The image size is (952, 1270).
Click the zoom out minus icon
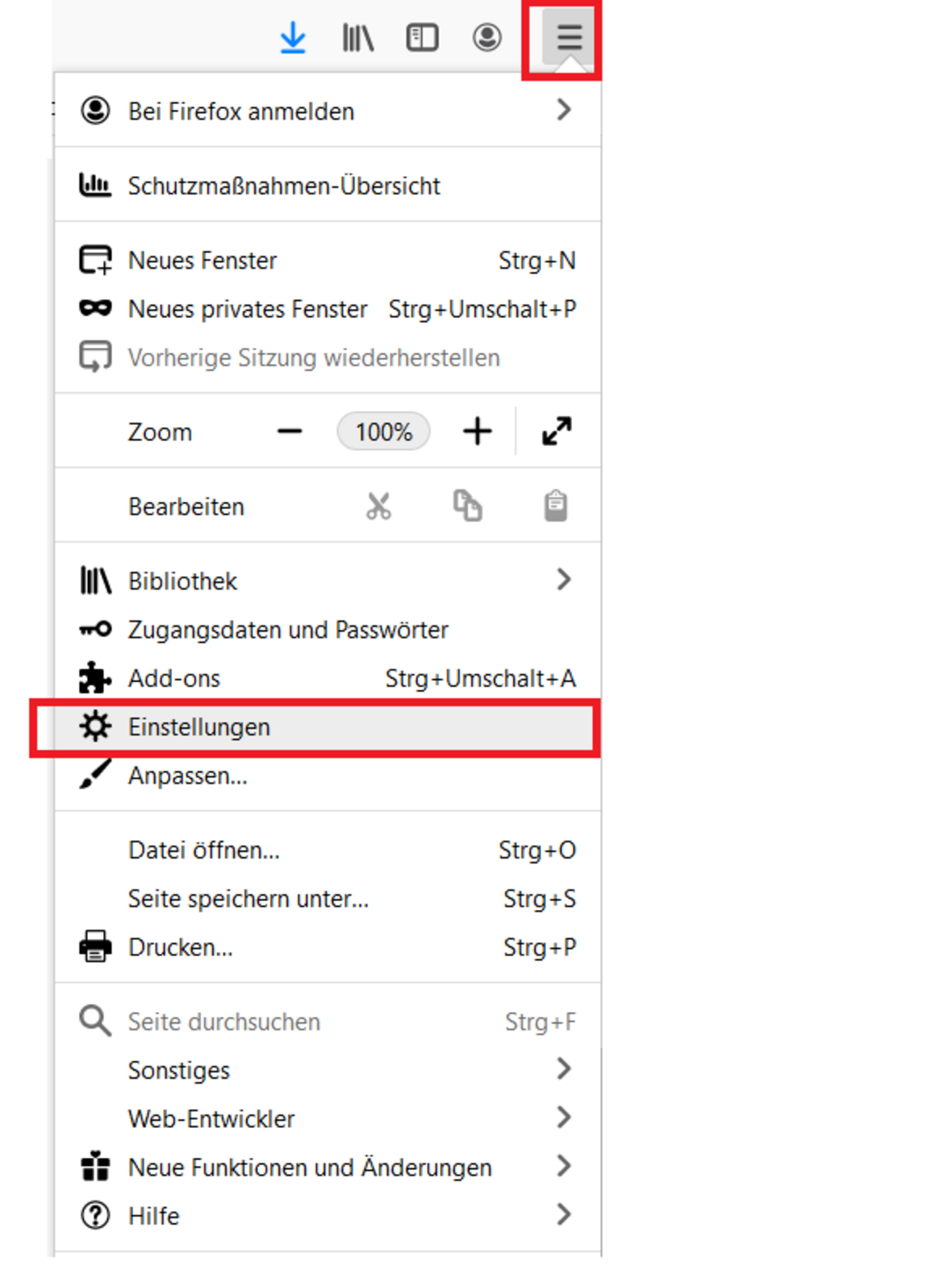290,432
